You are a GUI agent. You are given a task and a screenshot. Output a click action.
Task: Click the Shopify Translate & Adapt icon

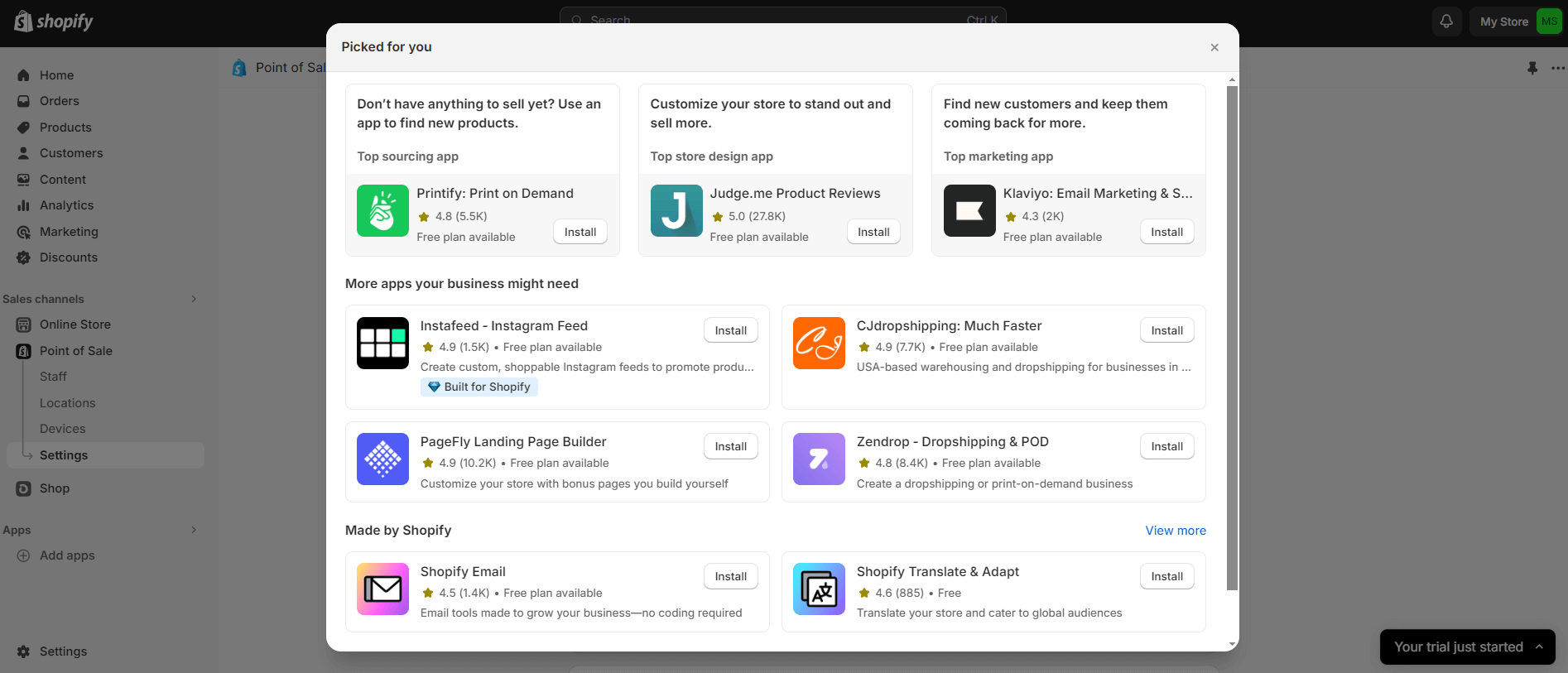tap(819, 589)
